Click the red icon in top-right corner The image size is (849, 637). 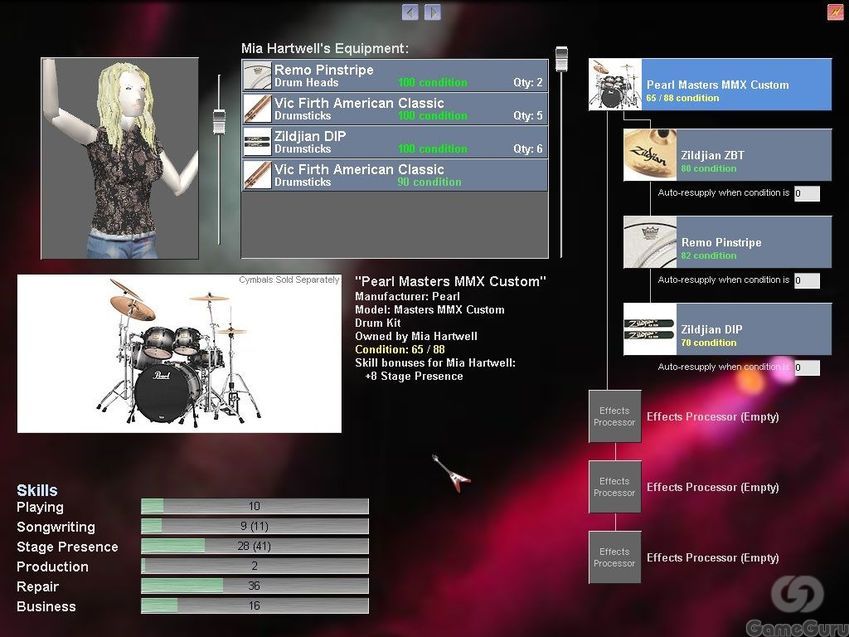coord(835,12)
